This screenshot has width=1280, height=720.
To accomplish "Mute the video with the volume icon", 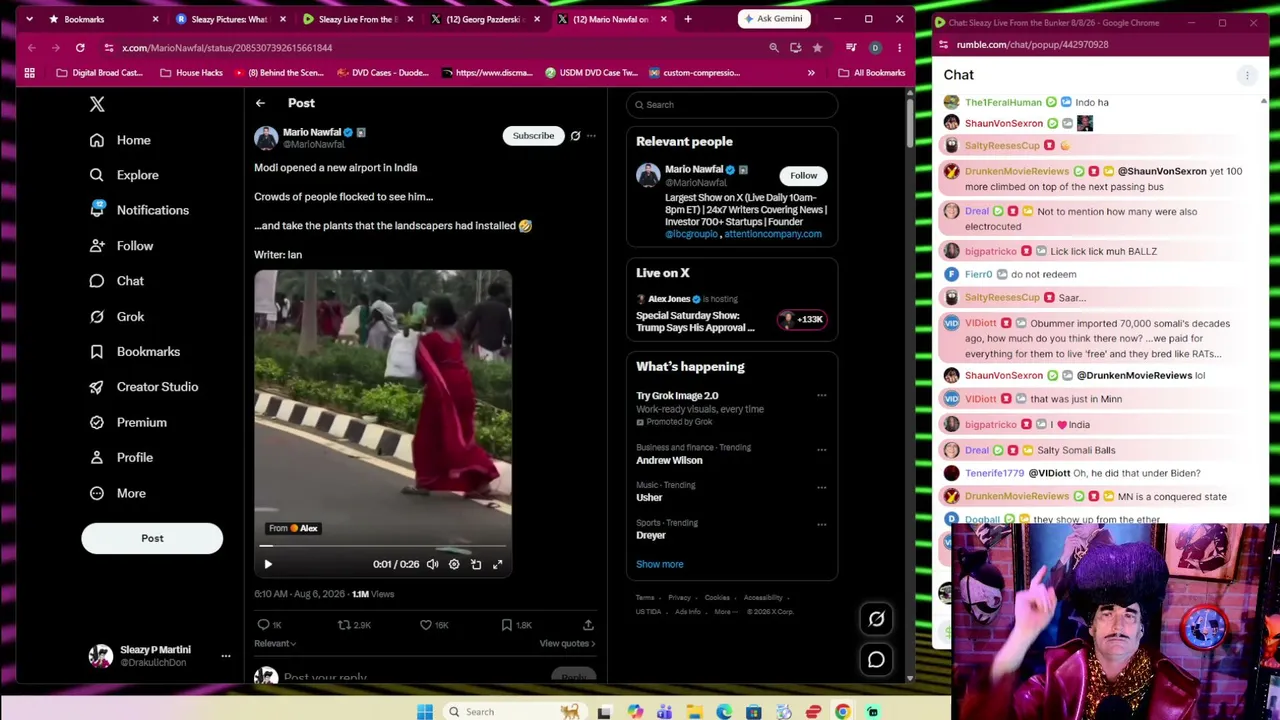I will tap(432, 564).
